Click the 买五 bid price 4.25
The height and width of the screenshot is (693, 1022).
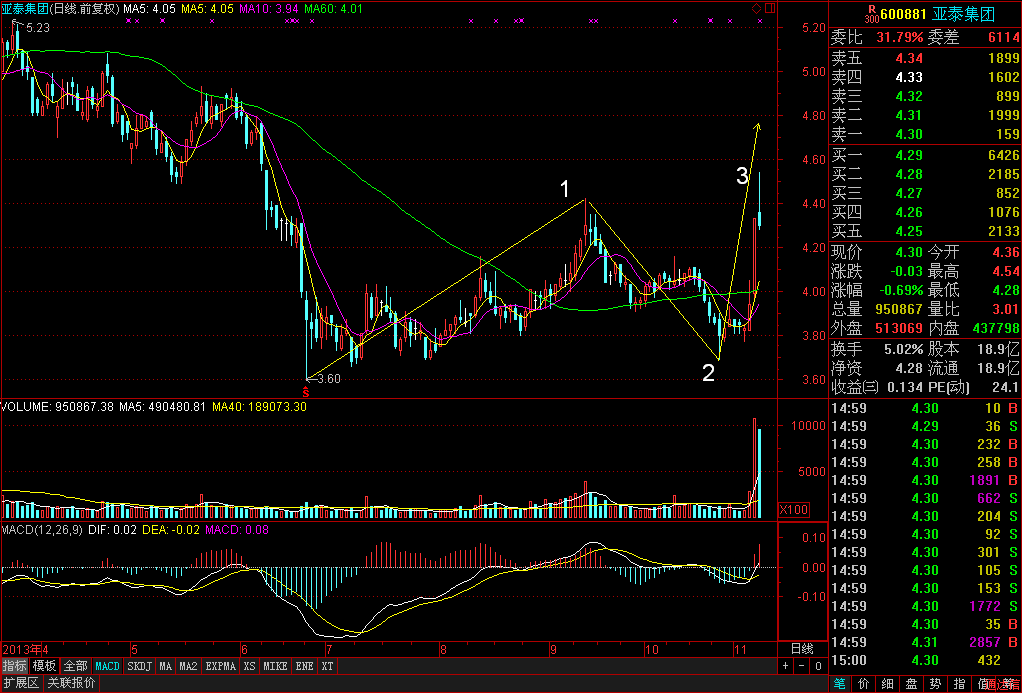(909, 231)
